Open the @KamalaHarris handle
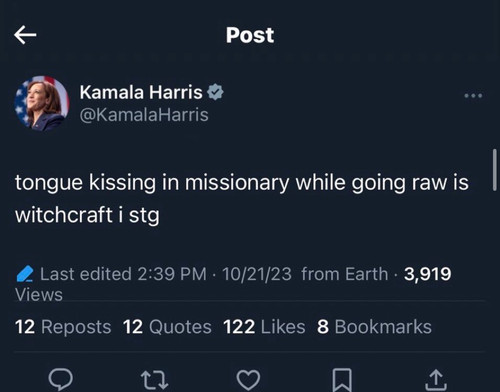This screenshot has height=392, width=500. (144, 115)
